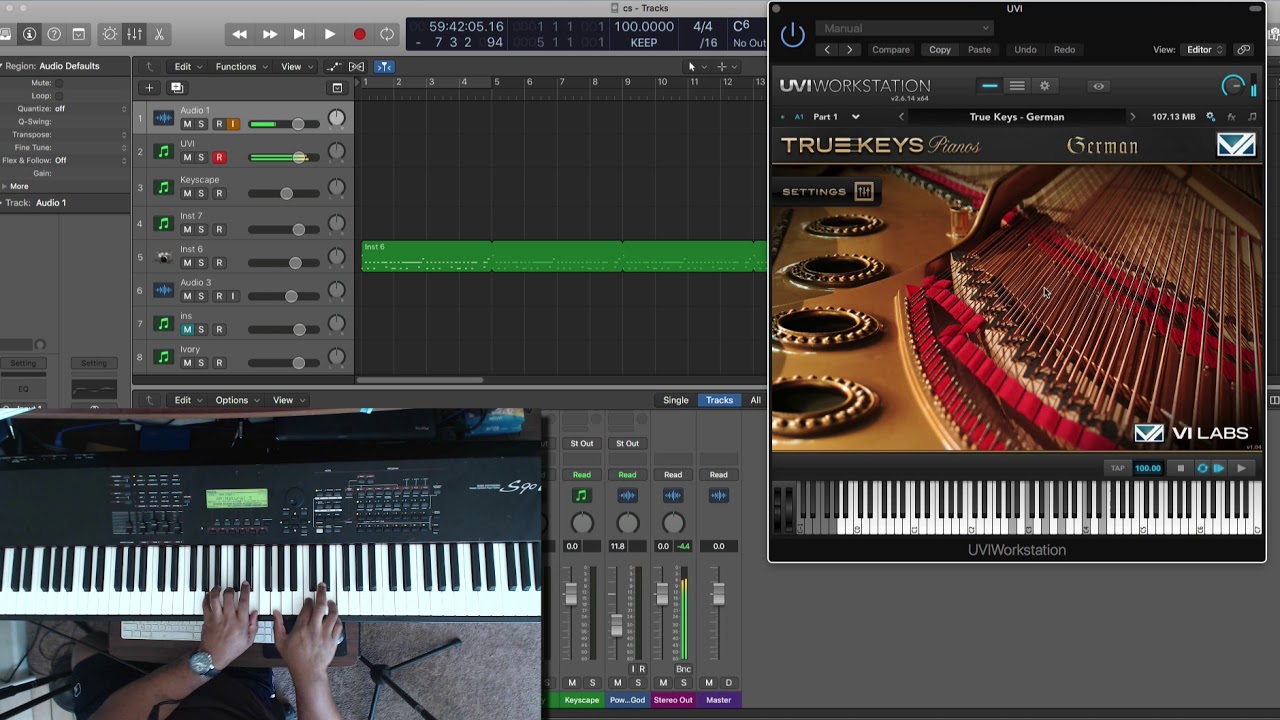
Task: Open the Mixer Edit menu
Action: 187,400
